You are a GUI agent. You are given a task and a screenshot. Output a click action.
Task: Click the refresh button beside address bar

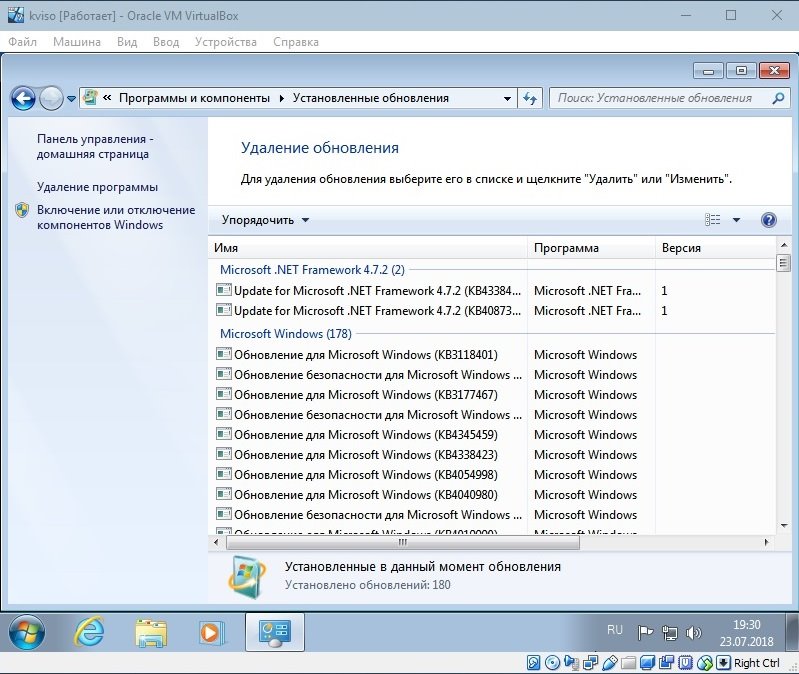[x=531, y=98]
